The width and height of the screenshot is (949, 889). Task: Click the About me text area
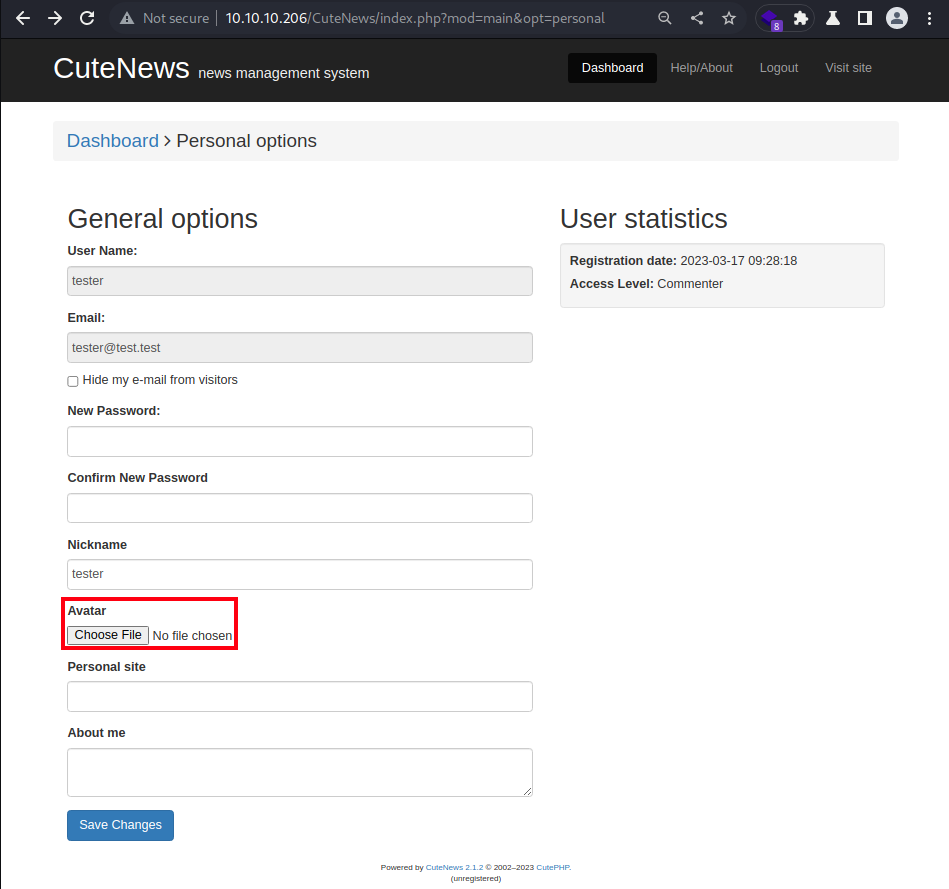click(300, 772)
